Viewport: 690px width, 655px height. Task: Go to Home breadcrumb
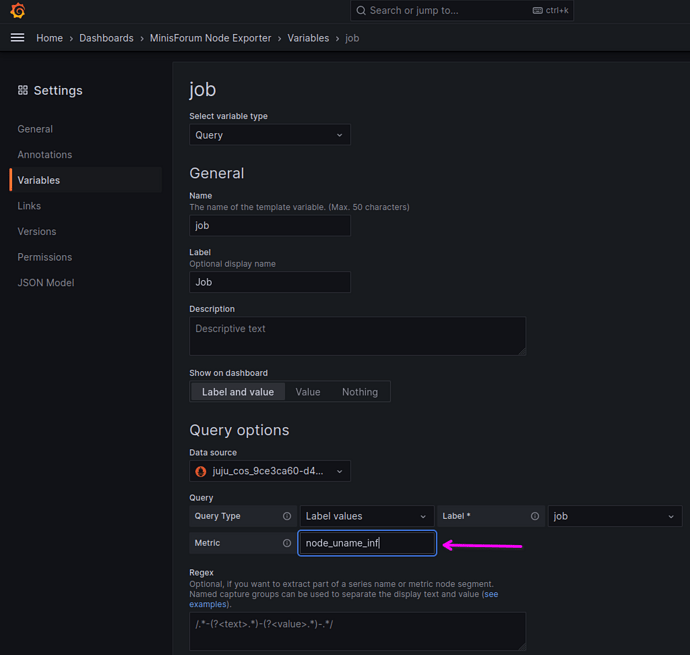49,38
